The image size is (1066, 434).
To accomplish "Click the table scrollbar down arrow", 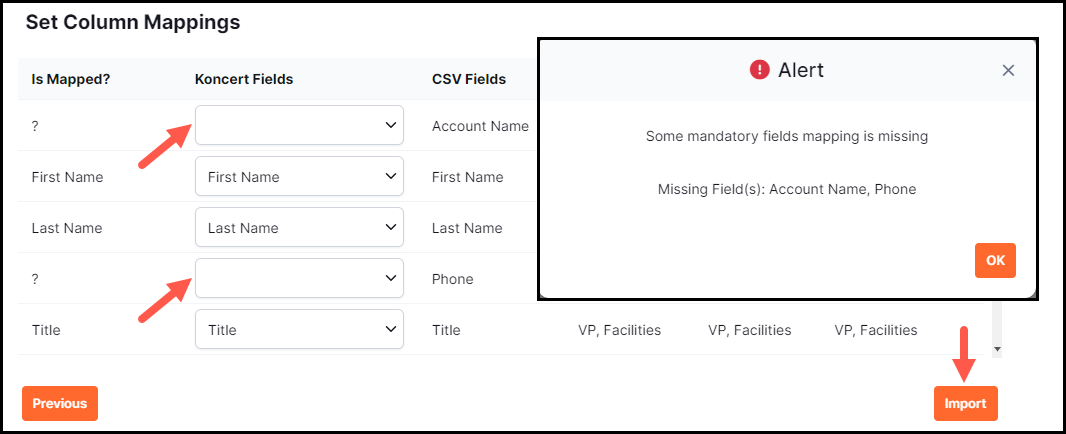I will pos(997,350).
